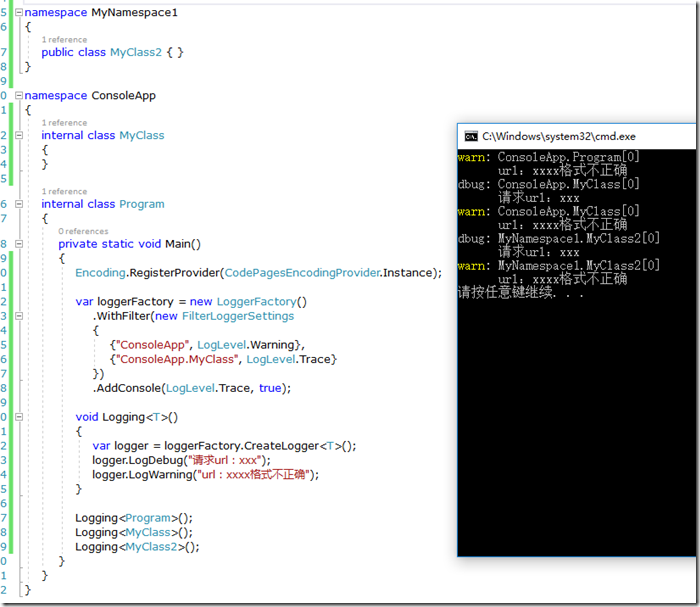Image resolution: width=700 pixels, height=607 pixels.
Task: Collapse the internal class MyClass block
Action: click(x=19, y=135)
